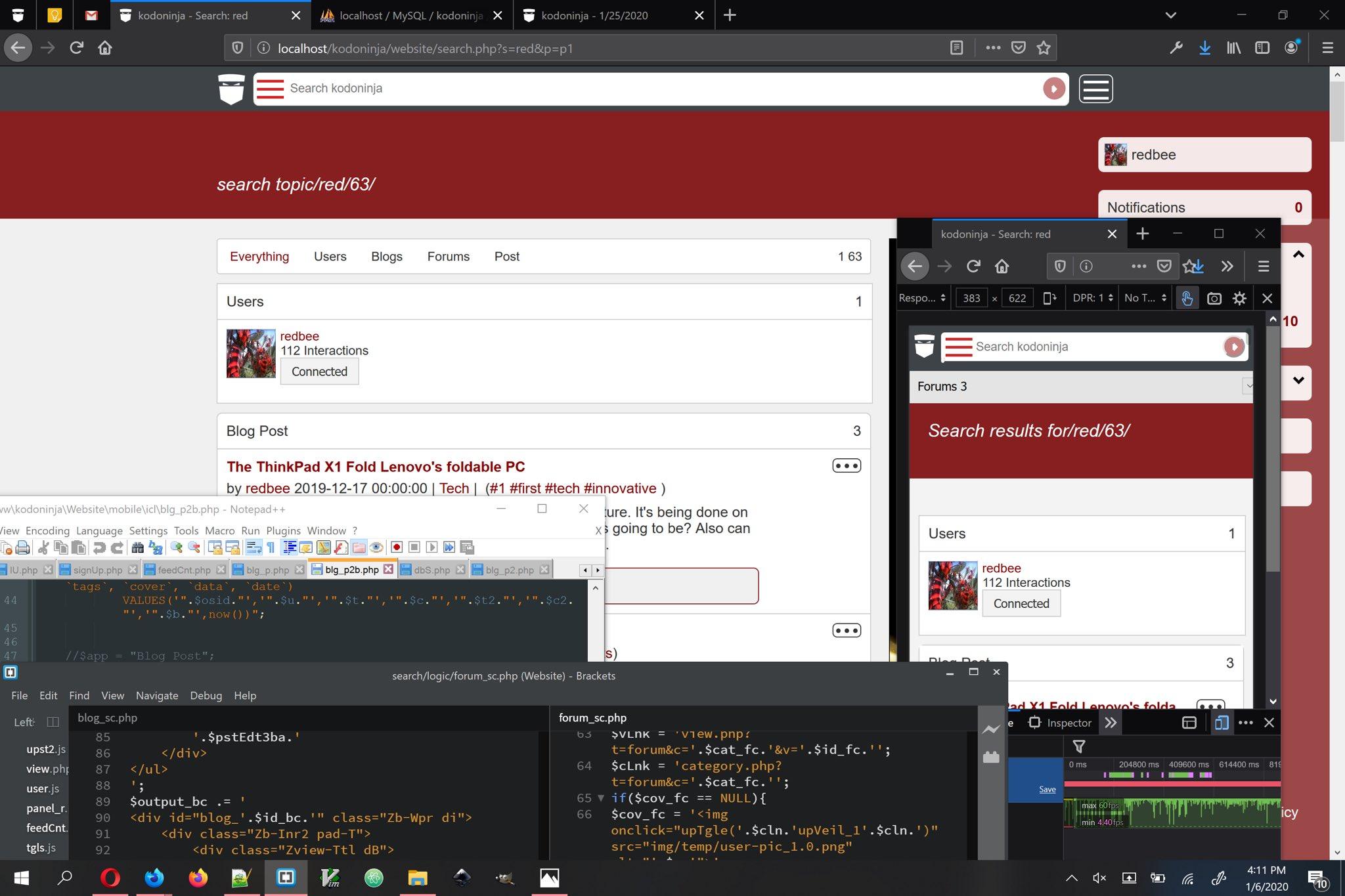Viewport: 1345px width, 896px height.
Task: Click the redbee user button in right sidebar
Action: 1204,155
